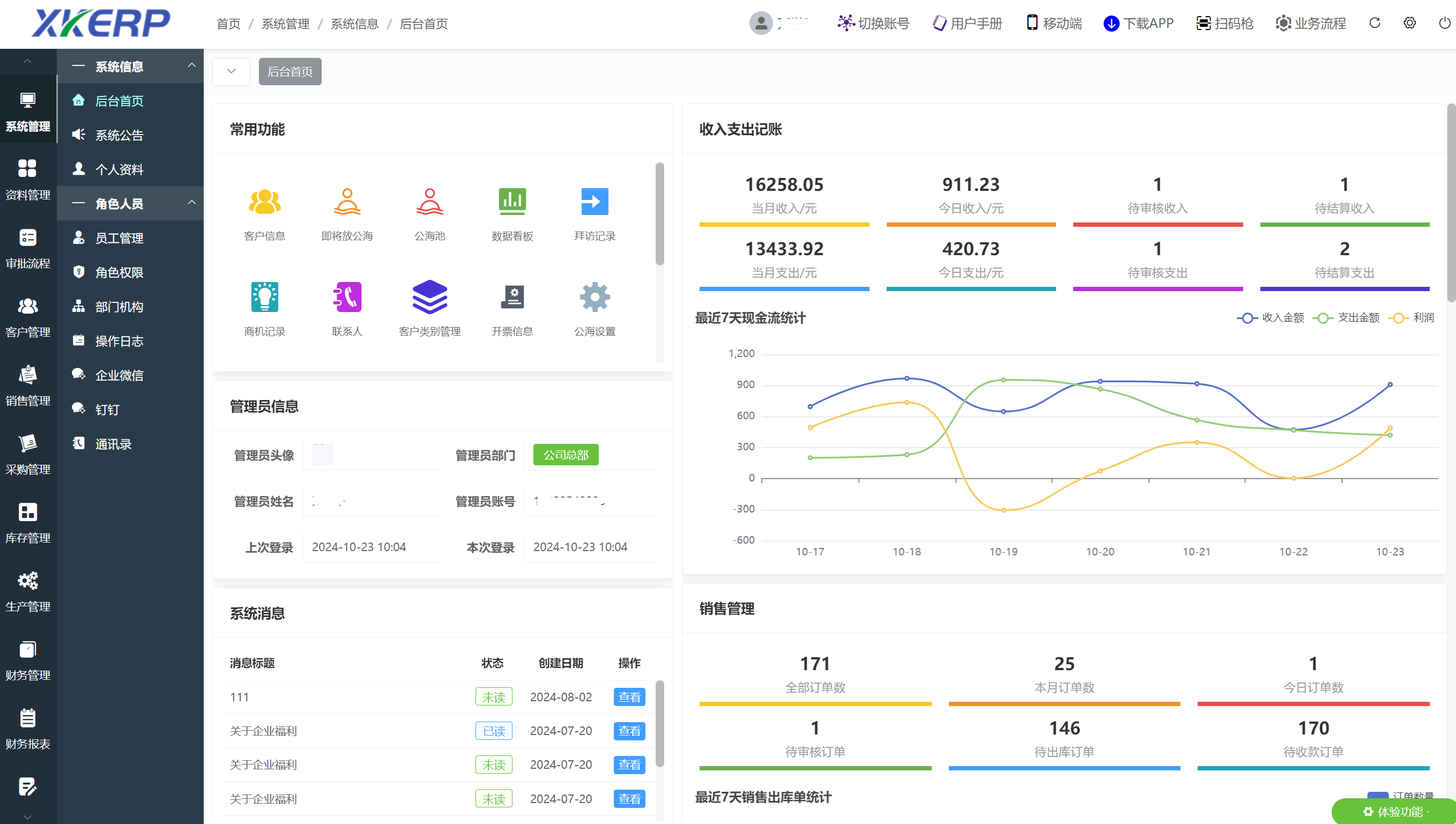This screenshot has width=1456, height=824.
Task: Click the power logout icon
Action: [1444, 23]
